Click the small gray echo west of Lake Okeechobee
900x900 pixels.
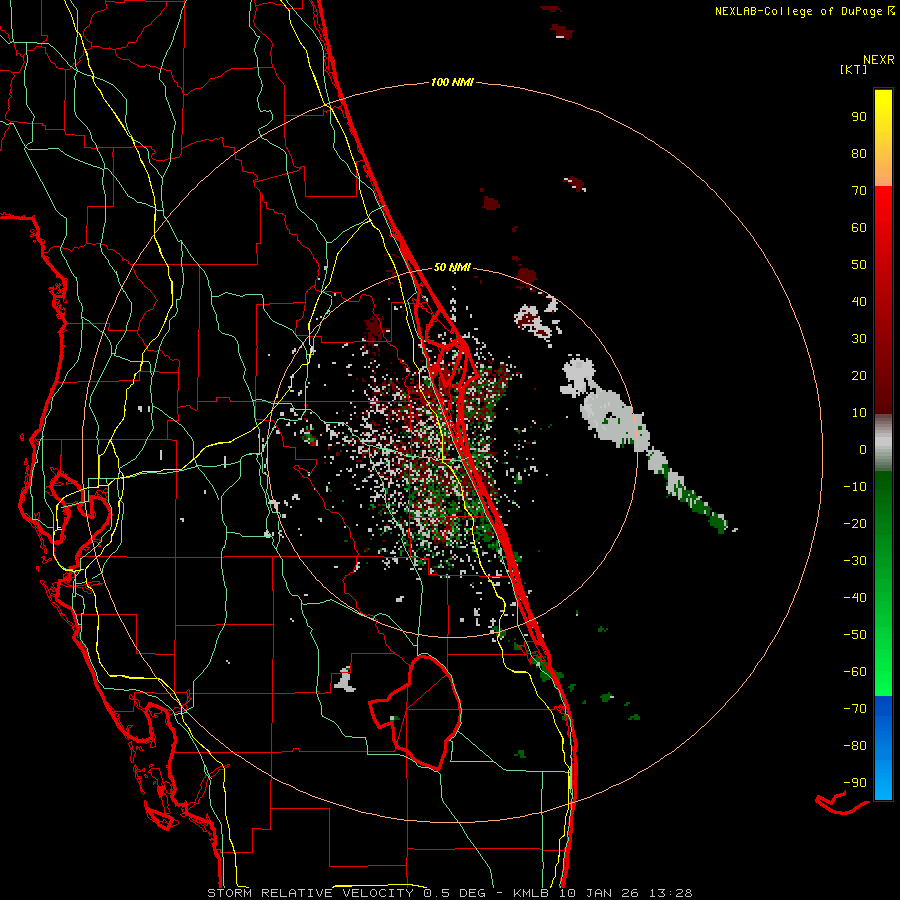coord(344,680)
